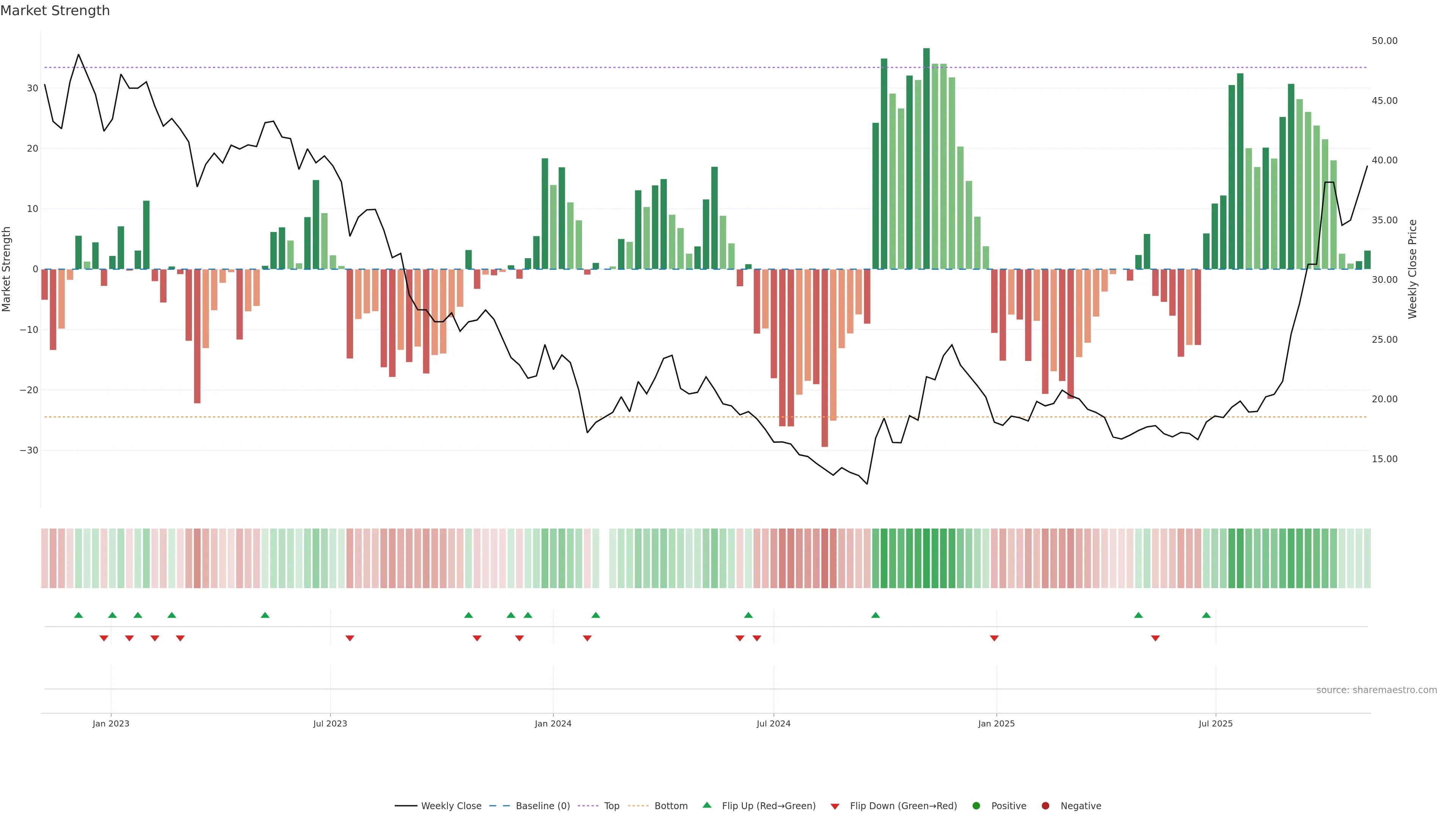The width and height of the screenshot is (1456, 819).
Task: Click the 50.00 right-axis price label
Action: (x=1384, y=41)
